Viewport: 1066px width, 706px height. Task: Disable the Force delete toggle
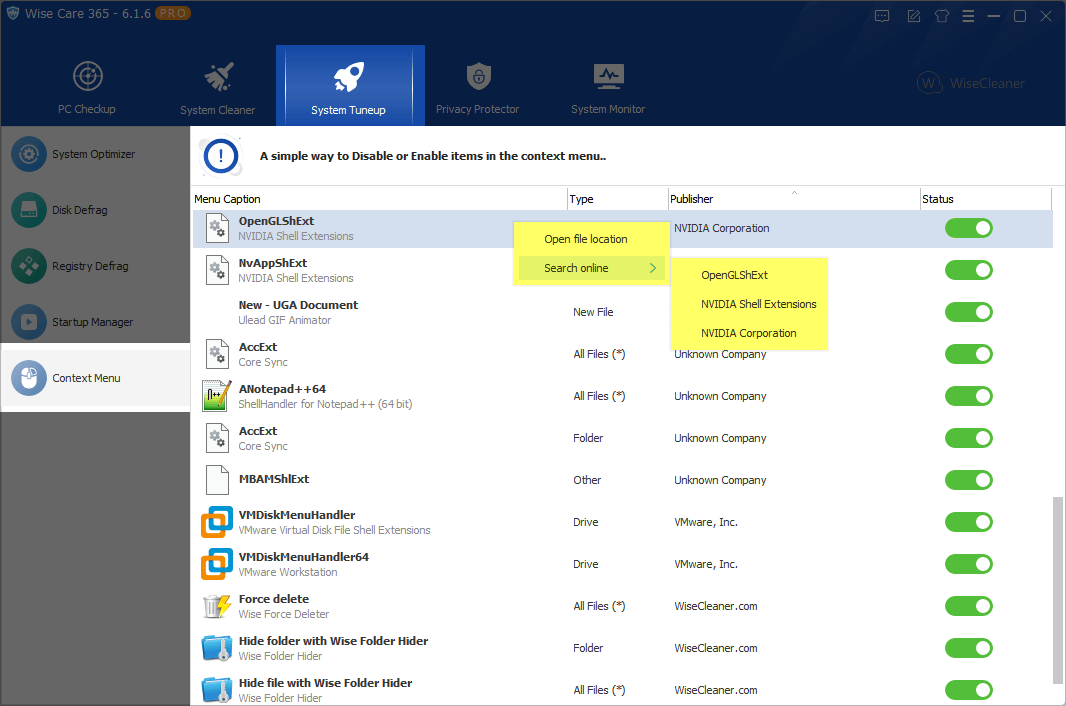pos(969,606)
